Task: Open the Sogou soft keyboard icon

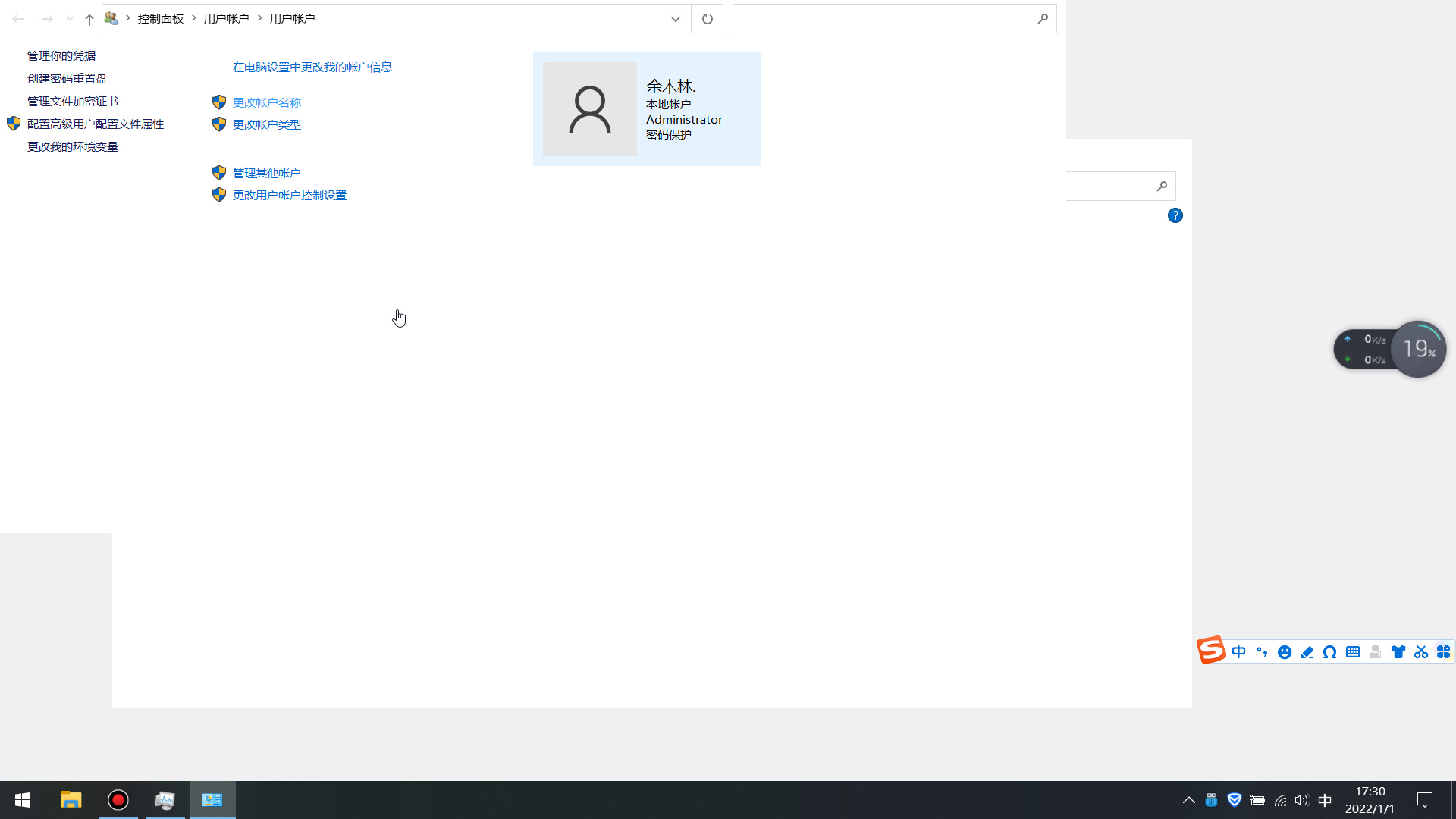Action: pyautogui.click(x=1352, y=652)
